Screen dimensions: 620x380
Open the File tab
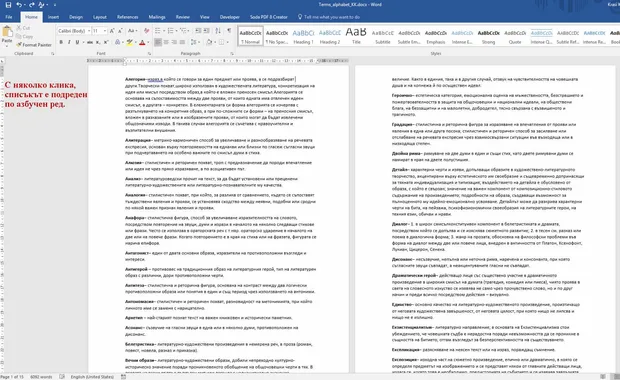click(9, 17)
